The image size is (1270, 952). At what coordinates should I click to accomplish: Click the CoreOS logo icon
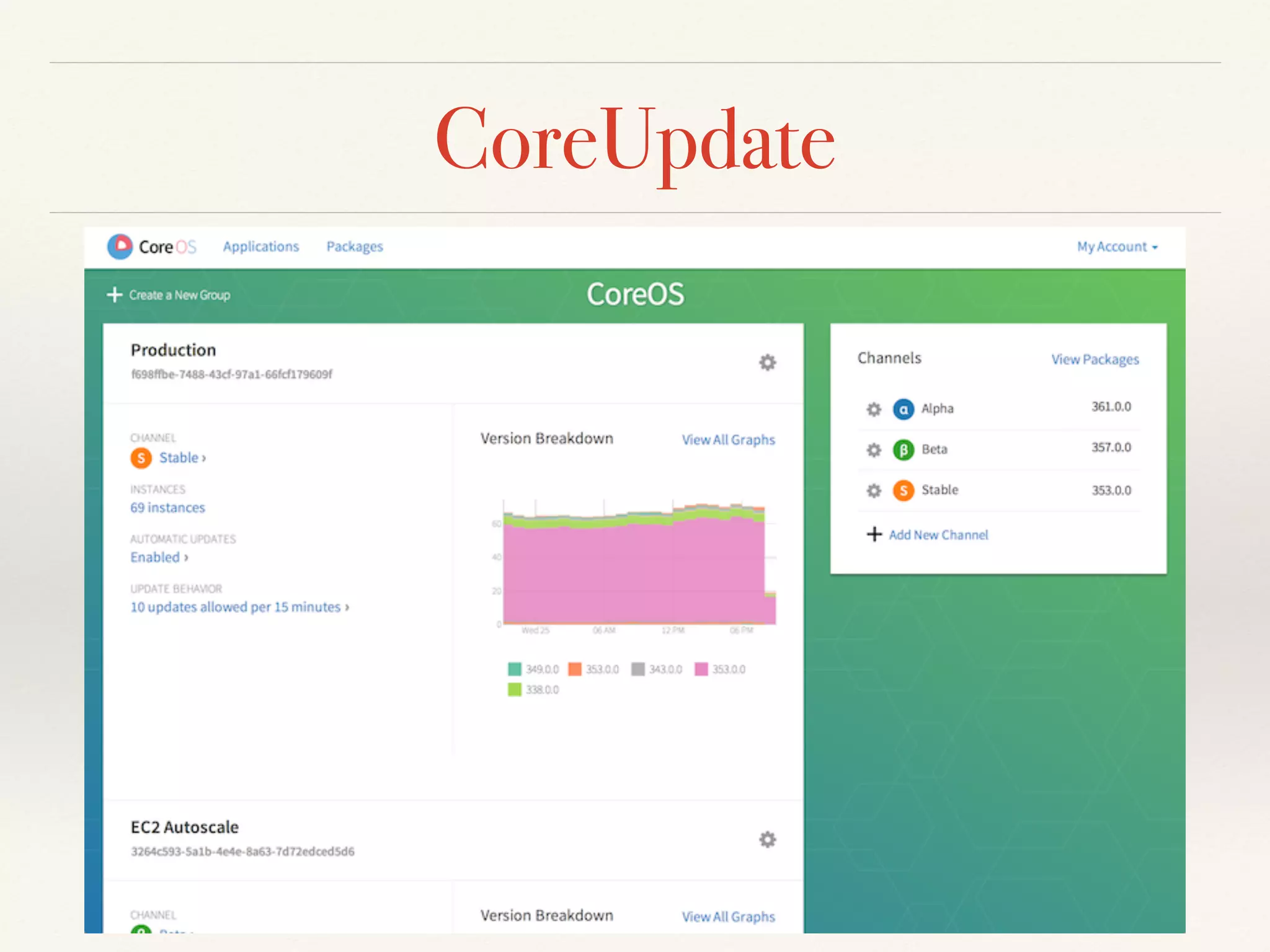pyautogui.click(x=120, y=247)
